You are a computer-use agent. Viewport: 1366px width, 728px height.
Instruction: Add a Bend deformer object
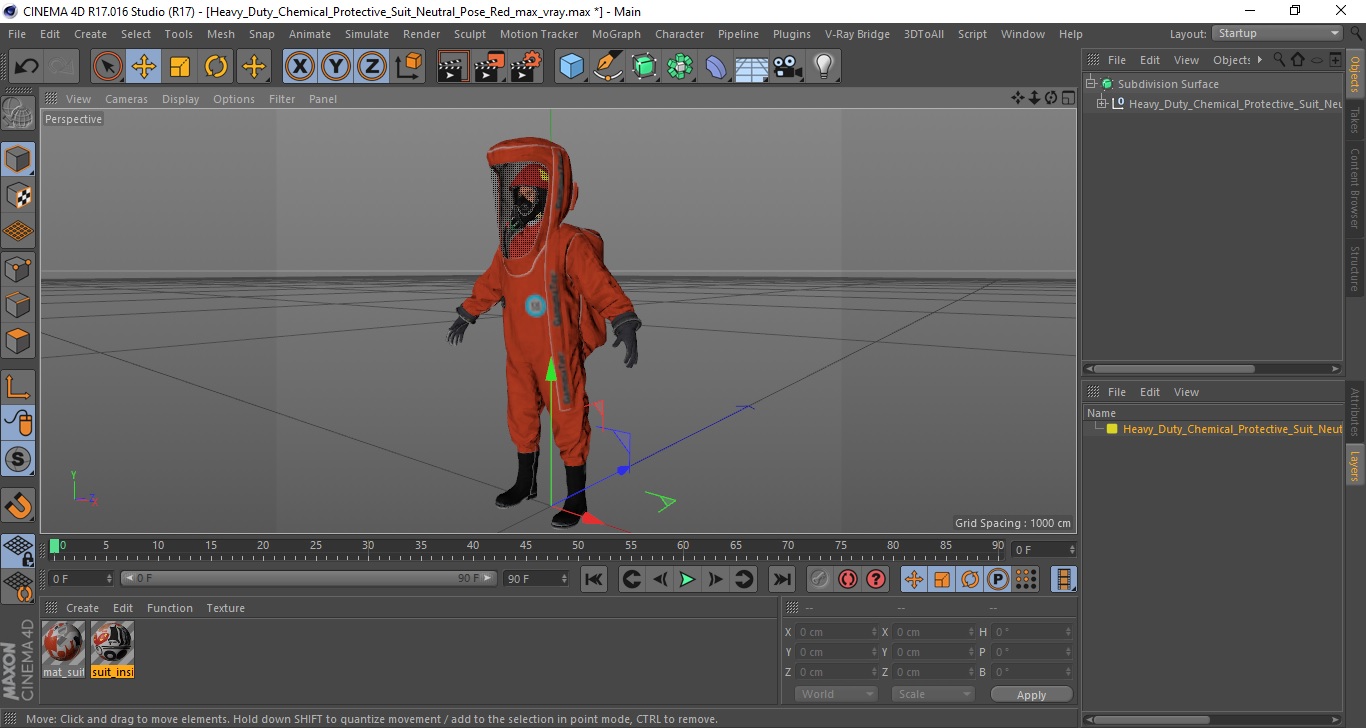click(716, 67)
